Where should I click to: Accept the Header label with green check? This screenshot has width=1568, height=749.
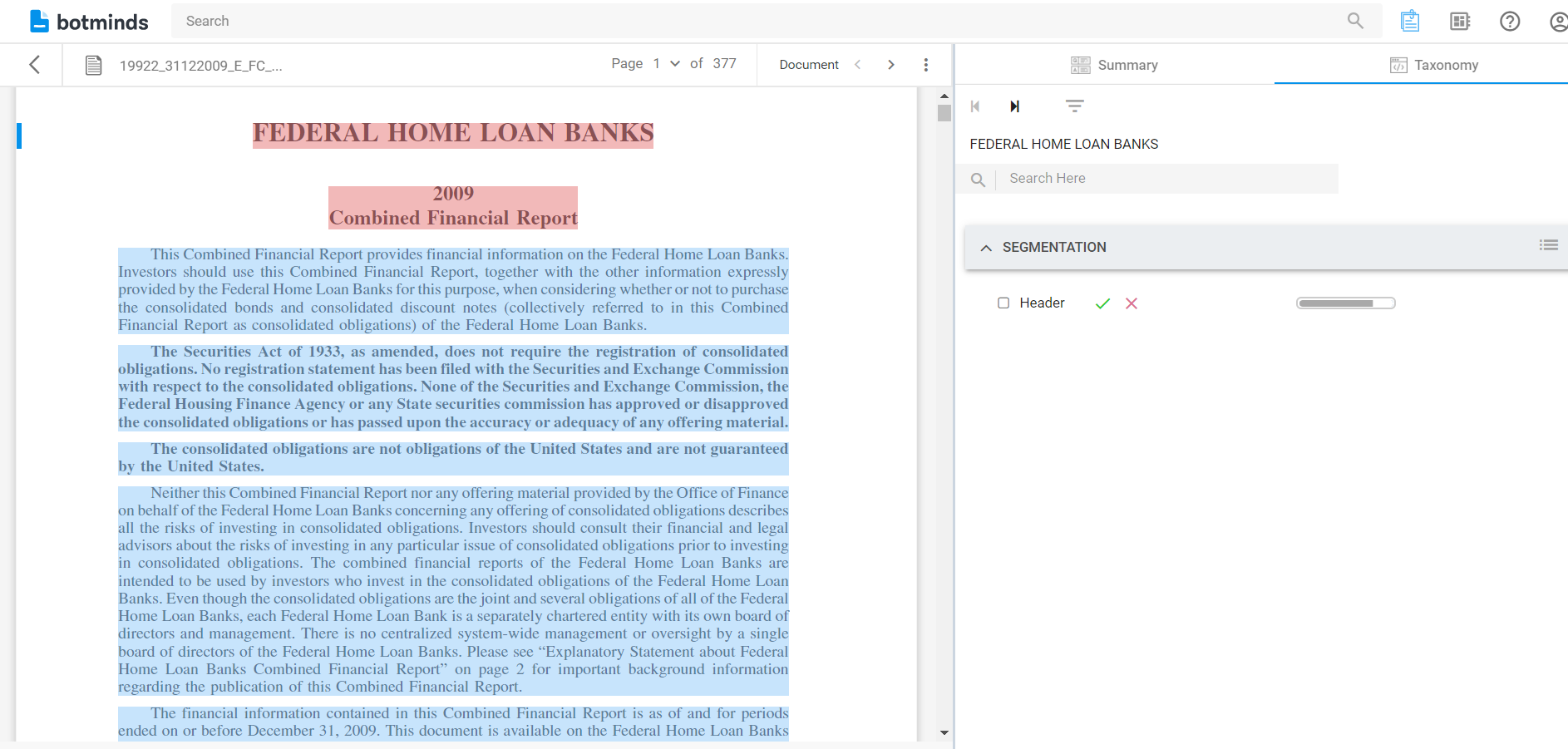1102,303
